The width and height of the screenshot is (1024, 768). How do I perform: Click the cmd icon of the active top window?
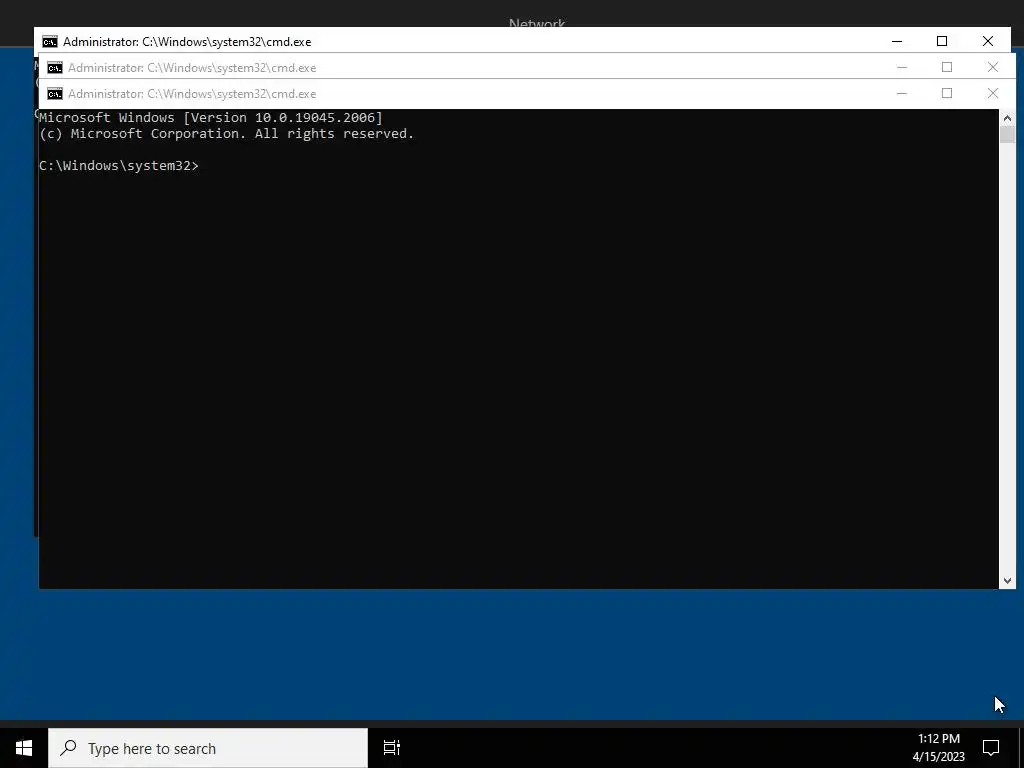[x=50, y=42]
